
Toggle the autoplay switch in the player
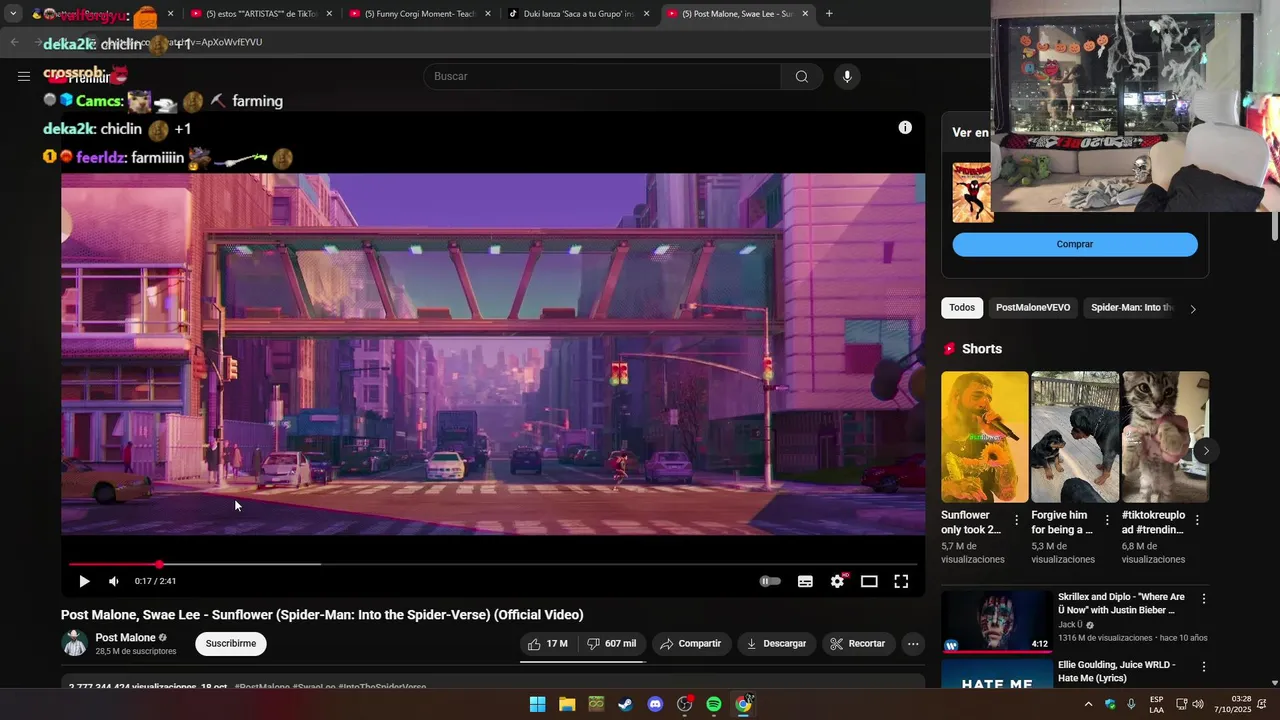pyautogui.click(x=770, y=581)
